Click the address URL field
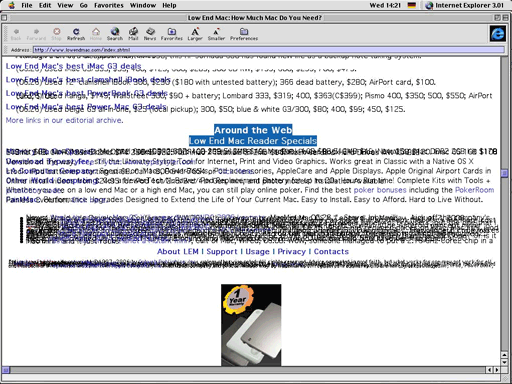The width and height of the screenshot is (512, 384). (269, 50)
